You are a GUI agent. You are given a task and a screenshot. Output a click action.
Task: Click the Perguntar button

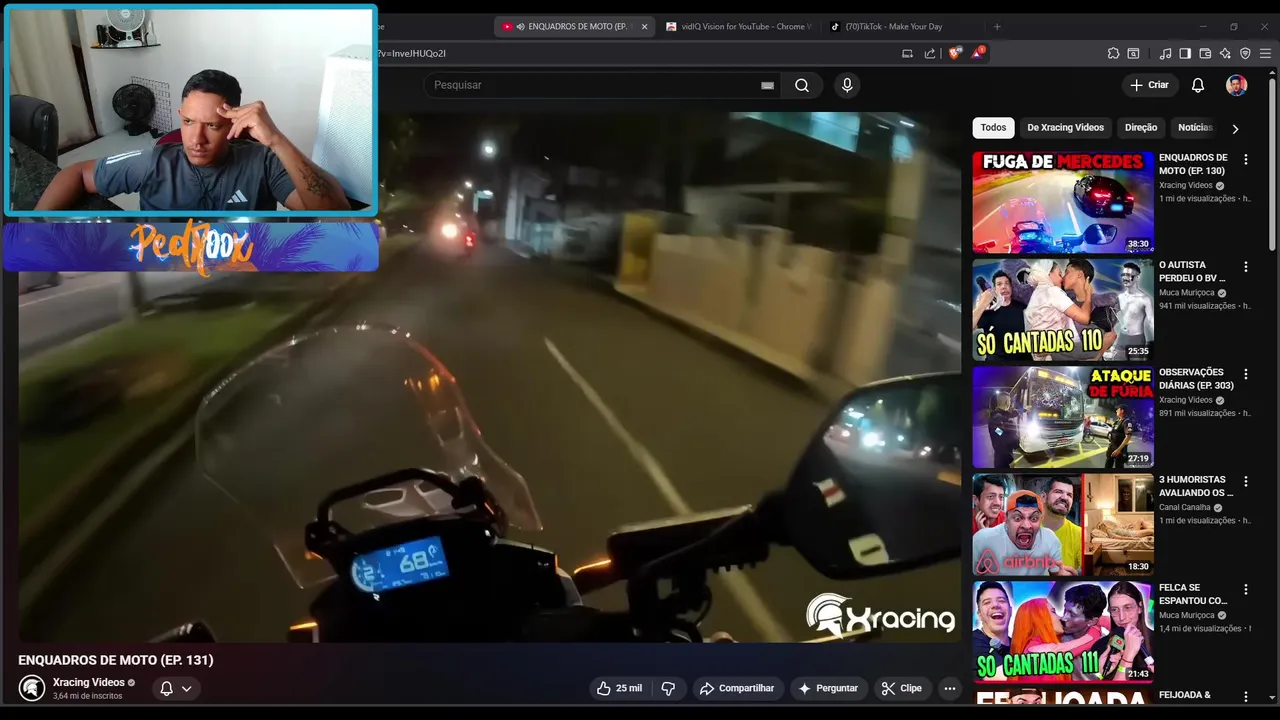click(x=828, y=688)
